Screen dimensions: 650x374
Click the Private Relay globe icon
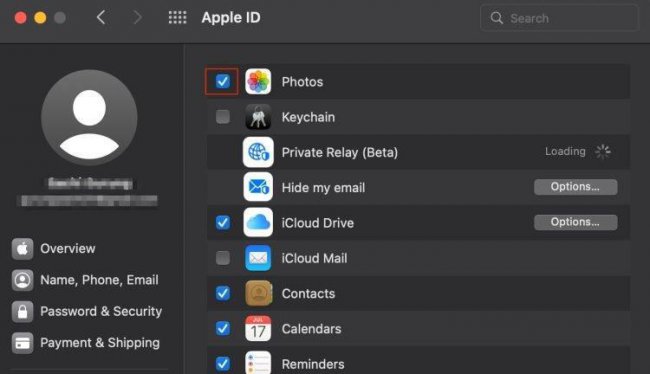(258, 152)
